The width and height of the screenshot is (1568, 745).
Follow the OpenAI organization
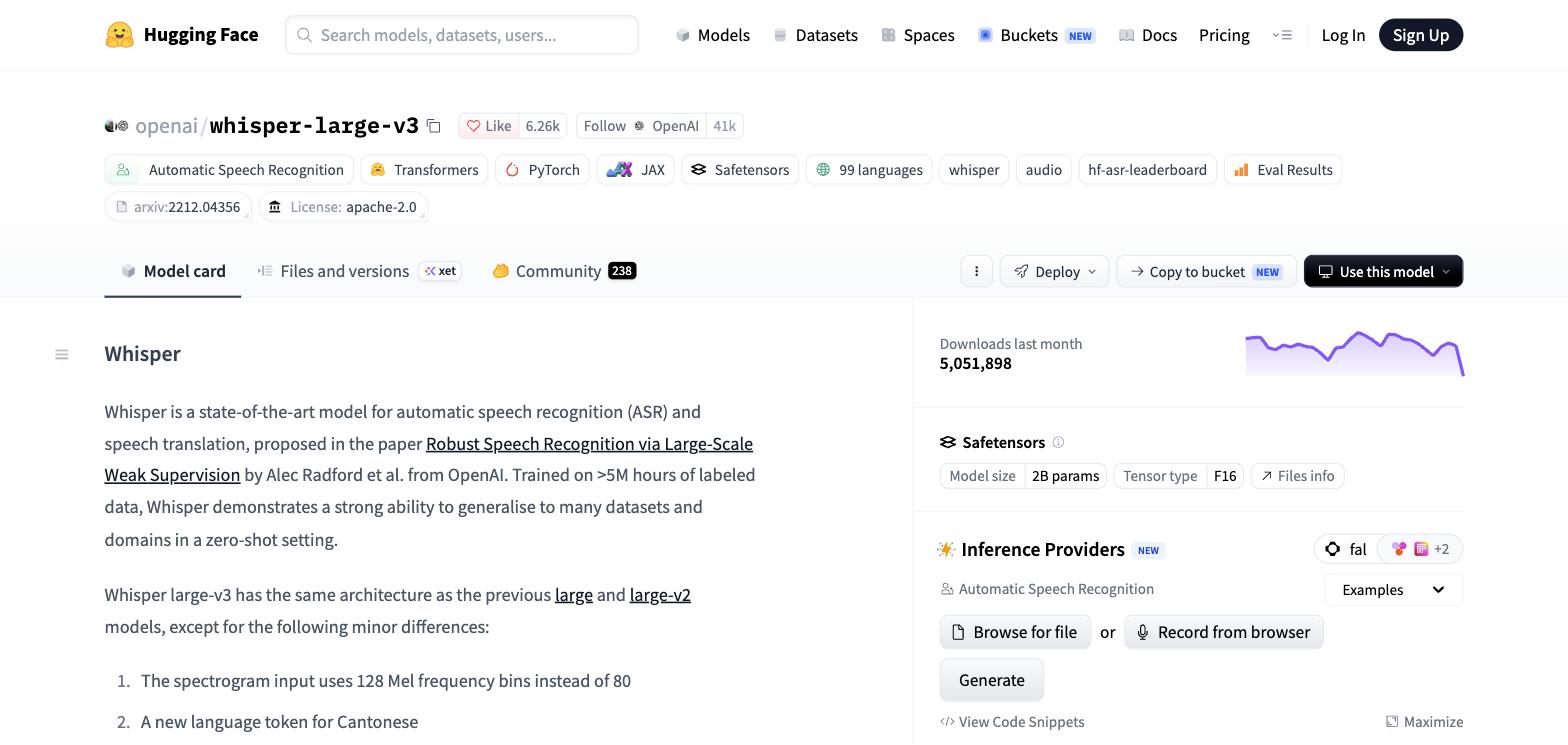pos(641,126)
